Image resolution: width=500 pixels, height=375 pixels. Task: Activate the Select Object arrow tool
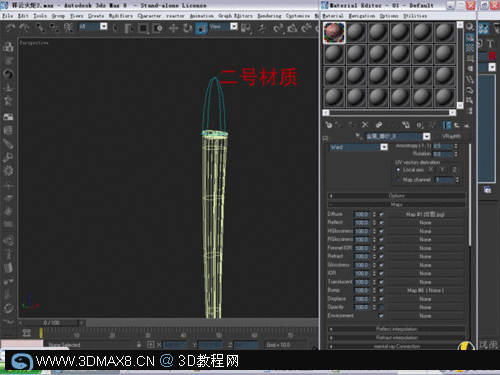115,28
